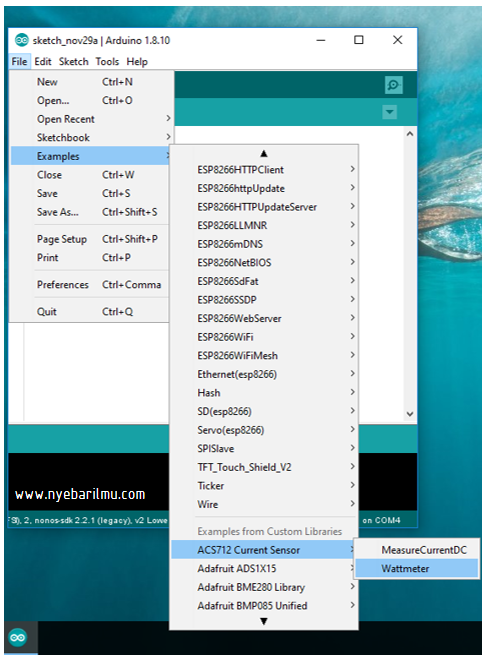Choose Save As... from the File menu
The image size is (486, 658).
click(x=90, y=212)
